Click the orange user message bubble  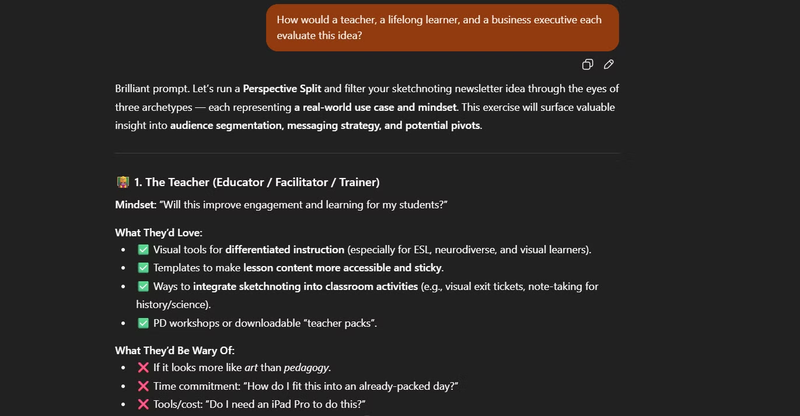442,27
